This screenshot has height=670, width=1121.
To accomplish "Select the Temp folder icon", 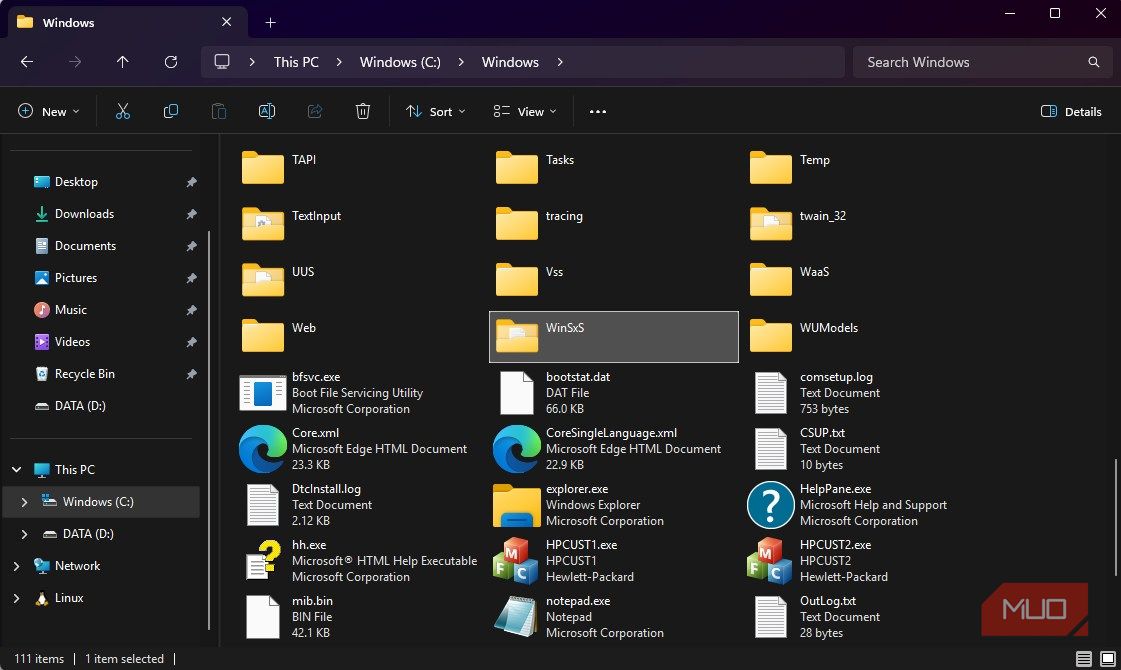I will pyautogui.click(x=771, y=167).
